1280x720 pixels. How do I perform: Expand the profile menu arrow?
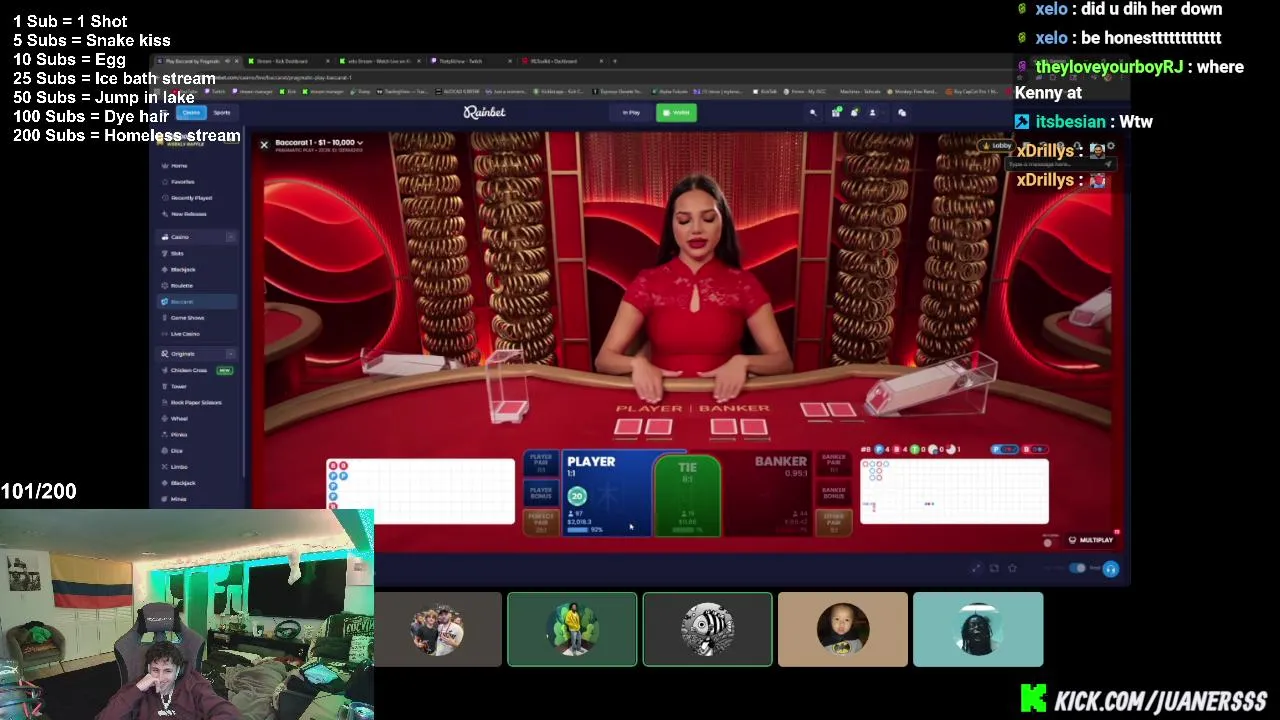[880, 113]
